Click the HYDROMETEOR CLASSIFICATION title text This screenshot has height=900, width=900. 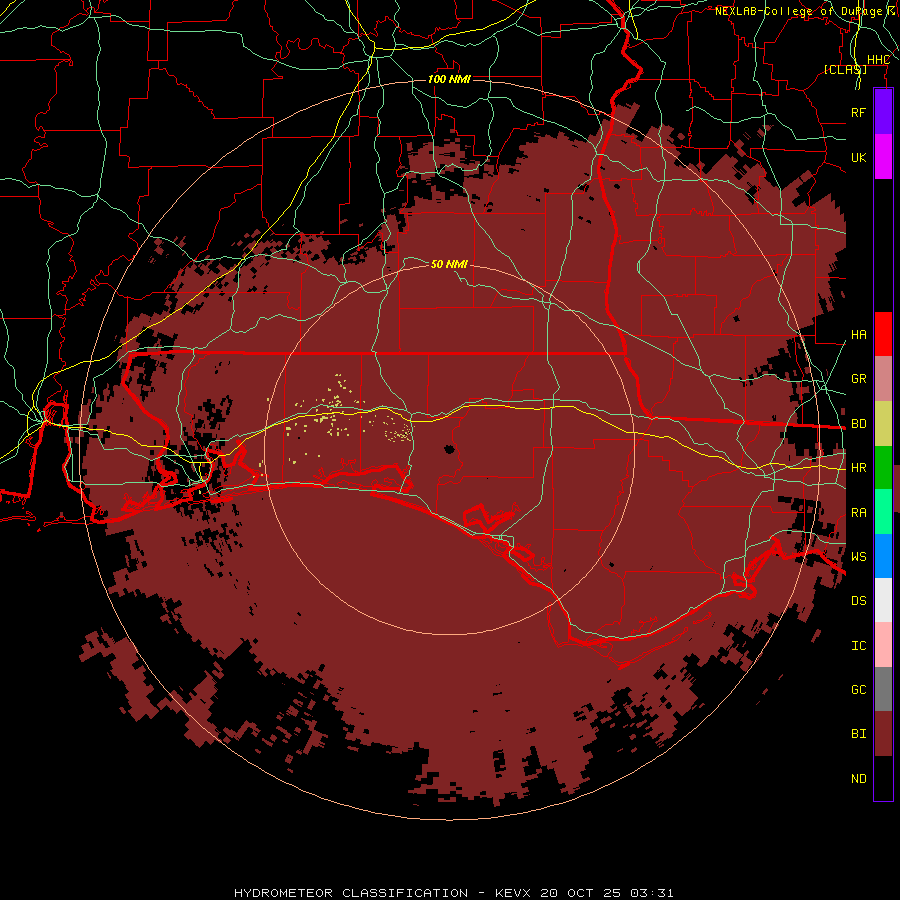pos(351,893)
